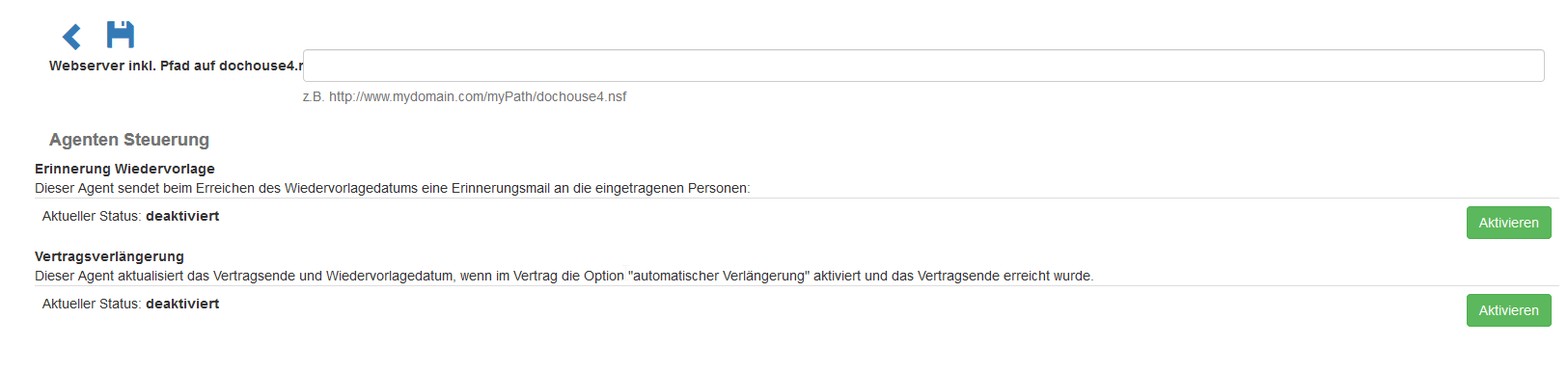Select the Webserver inkl. Pfad label
The image size is (1568, 372).
coord(176,66)
